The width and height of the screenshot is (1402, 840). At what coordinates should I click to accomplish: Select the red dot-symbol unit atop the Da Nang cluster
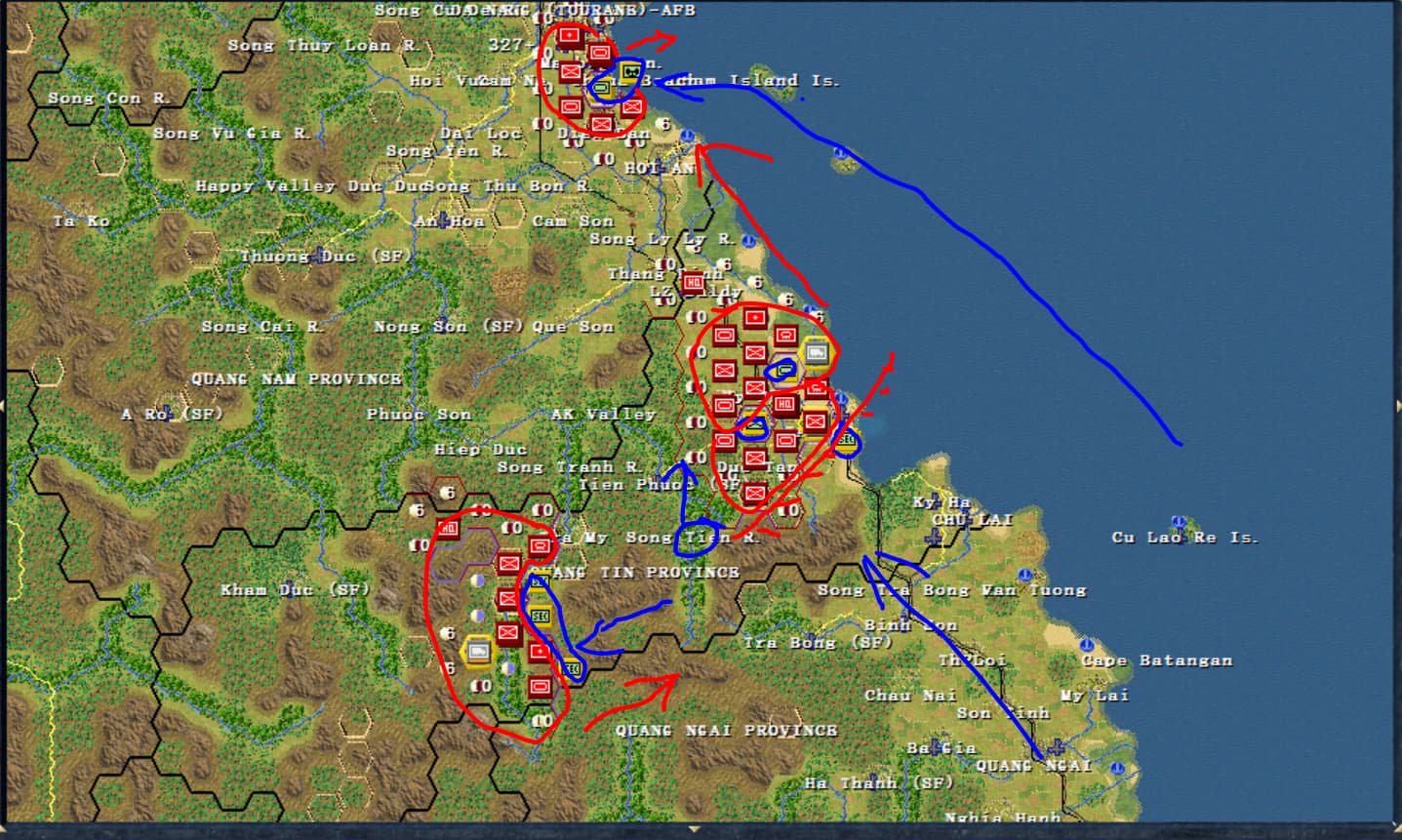point(570,36)
